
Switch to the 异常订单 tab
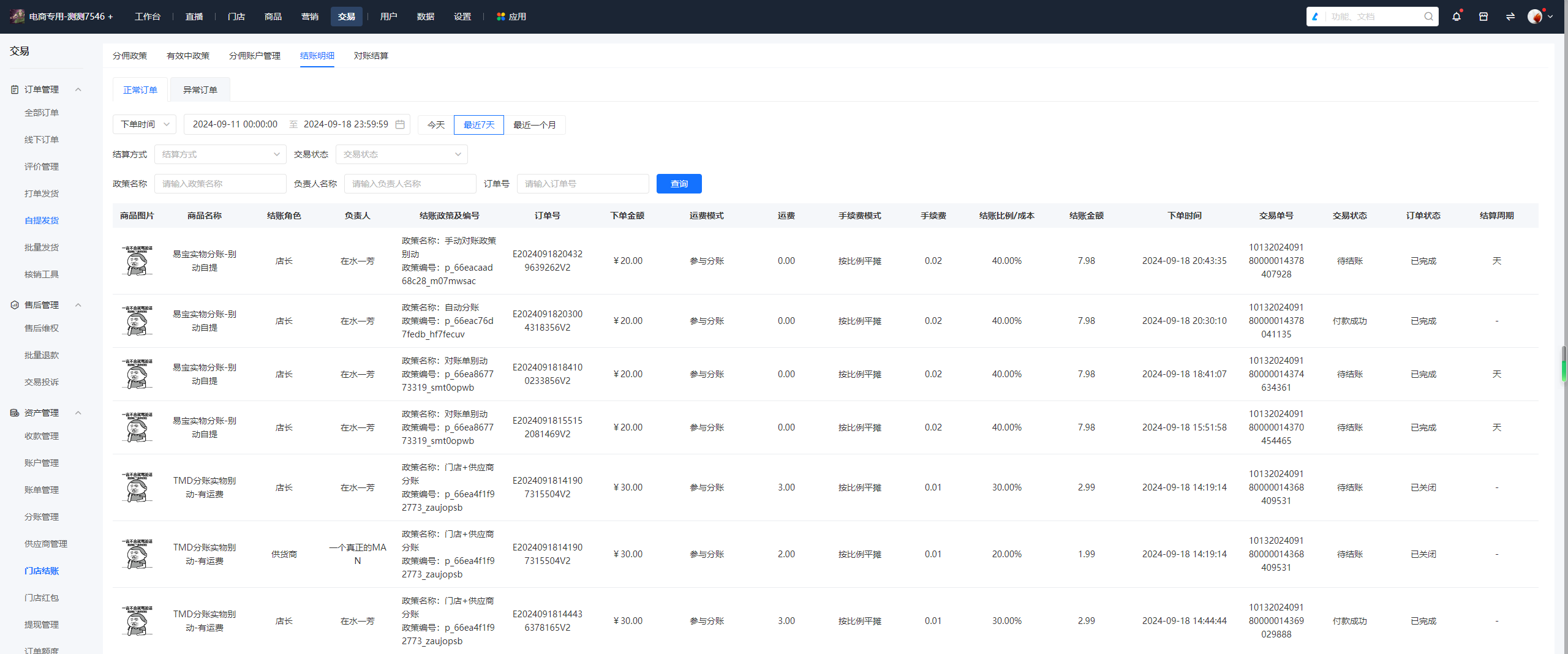click(200, 89)
